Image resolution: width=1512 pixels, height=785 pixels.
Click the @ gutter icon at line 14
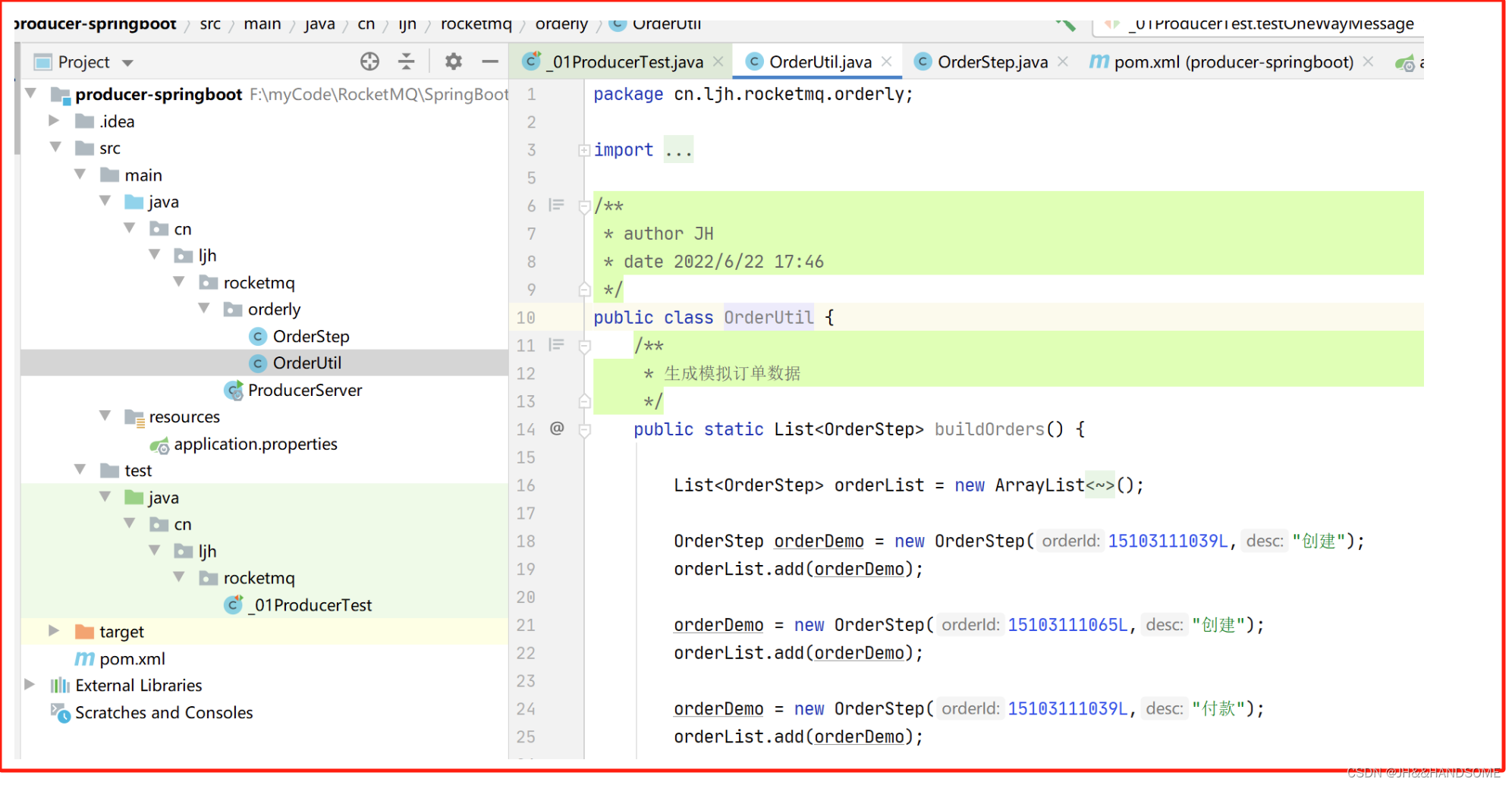pyautogui.click(x=557, y=429)
